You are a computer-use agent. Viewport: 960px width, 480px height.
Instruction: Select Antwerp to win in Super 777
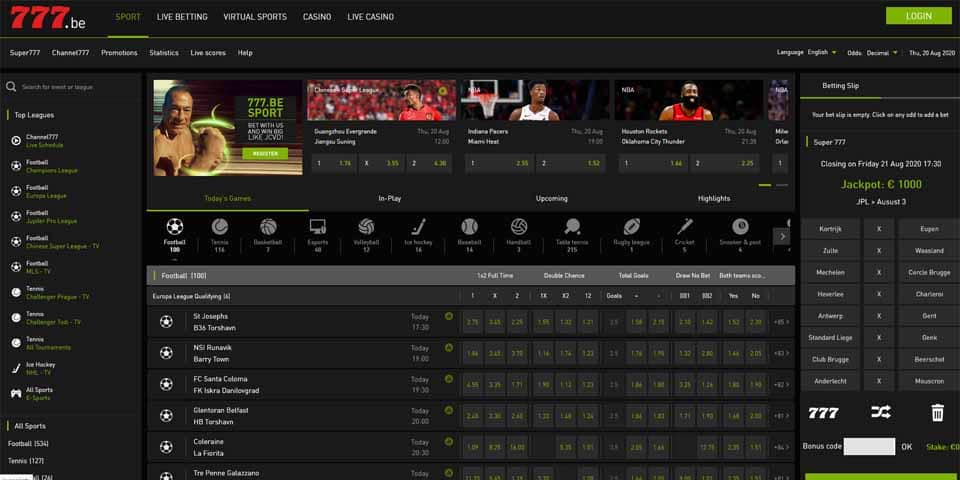click(x=830, y=316)
